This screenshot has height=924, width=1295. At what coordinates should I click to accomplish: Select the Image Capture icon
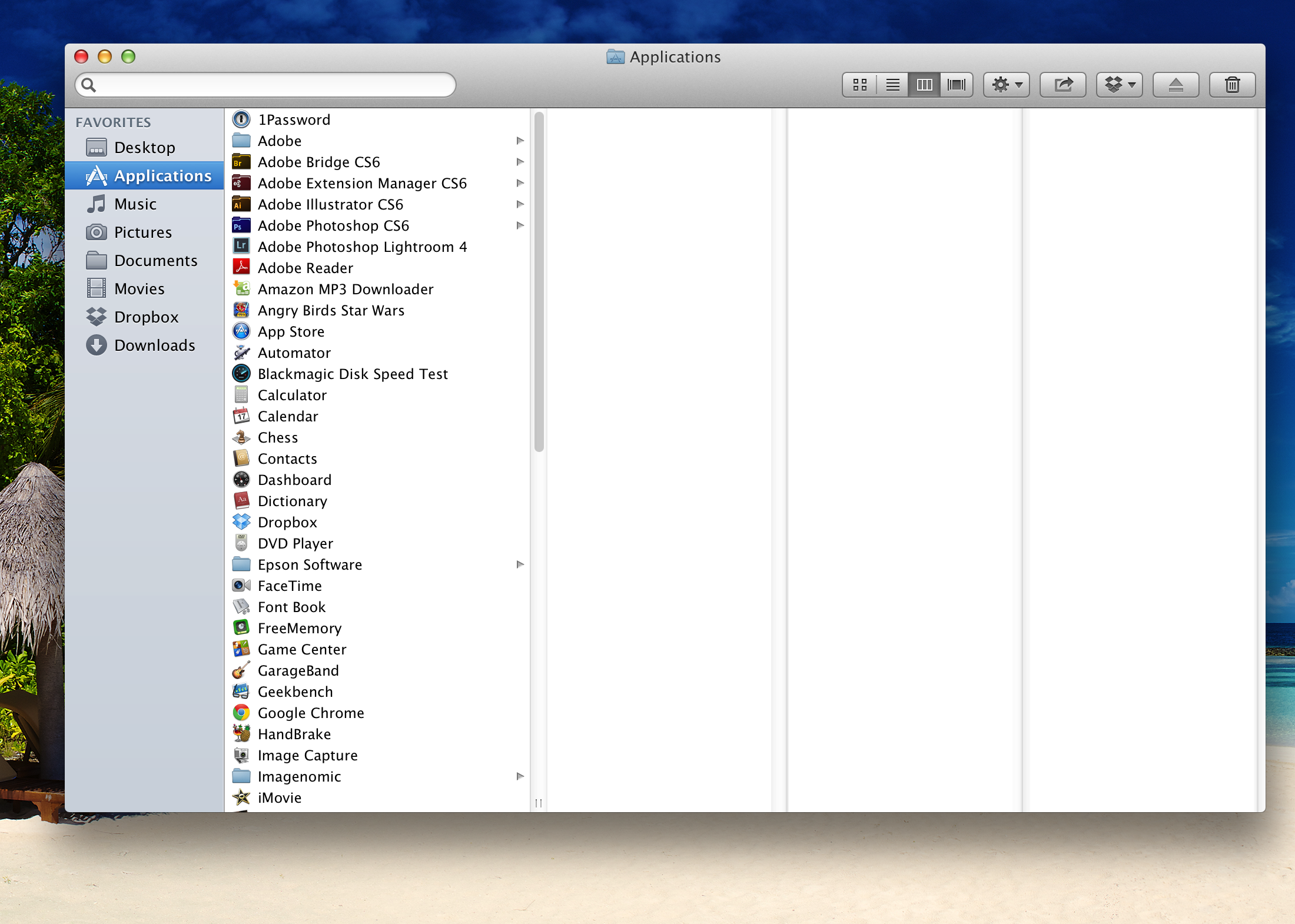point(241,755)
